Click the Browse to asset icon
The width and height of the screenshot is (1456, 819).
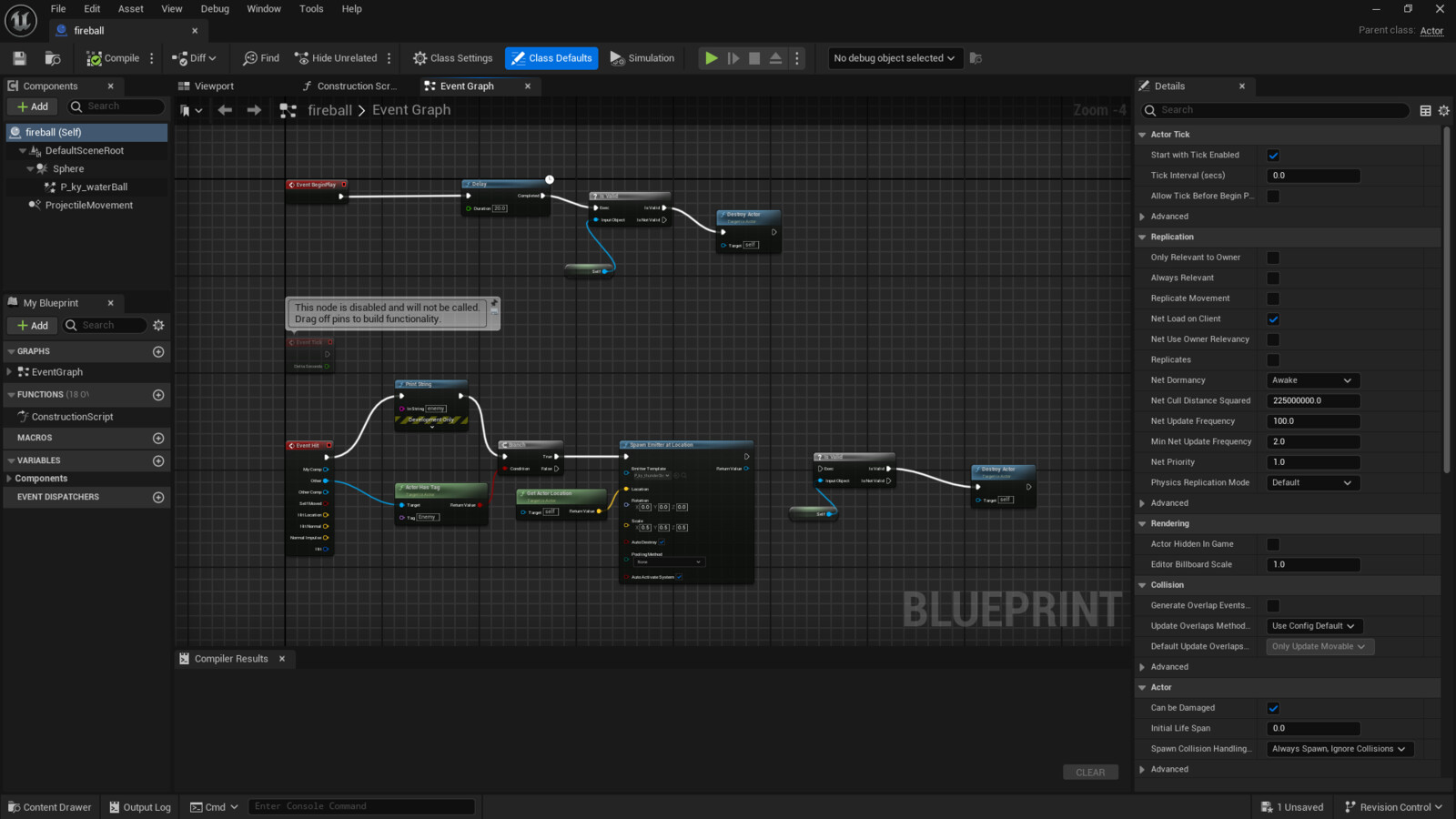pyautogui.click(x=53, y=58)
